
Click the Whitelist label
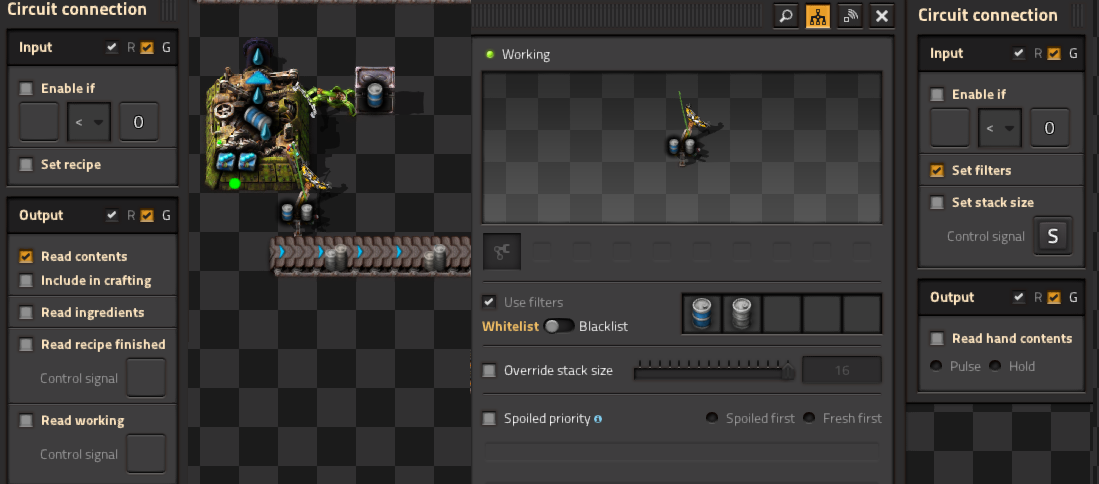pyautogui.click(x=510, y=326)
